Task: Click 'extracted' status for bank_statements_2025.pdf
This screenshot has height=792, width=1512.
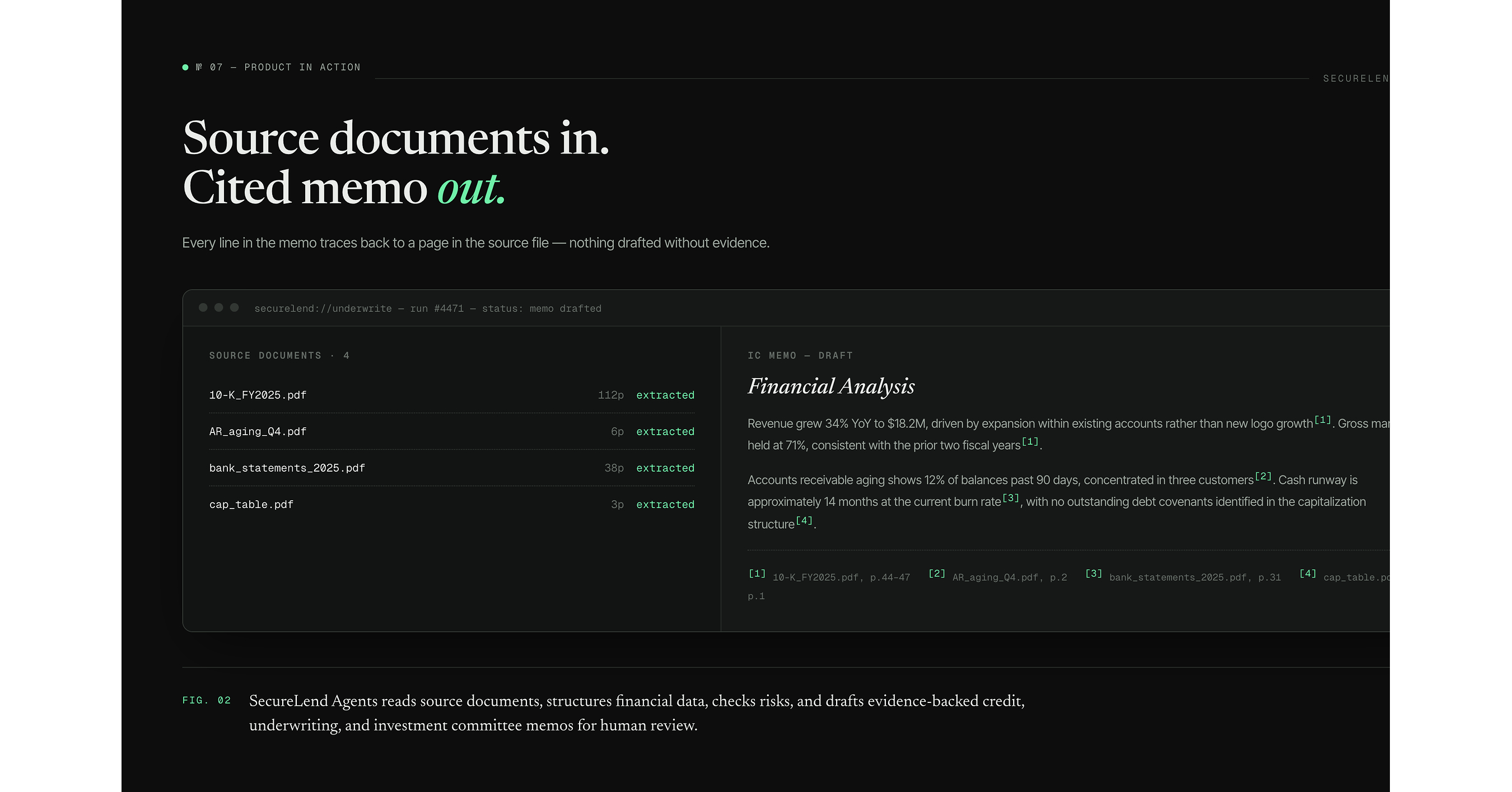Action: click(x=665, y=468)
